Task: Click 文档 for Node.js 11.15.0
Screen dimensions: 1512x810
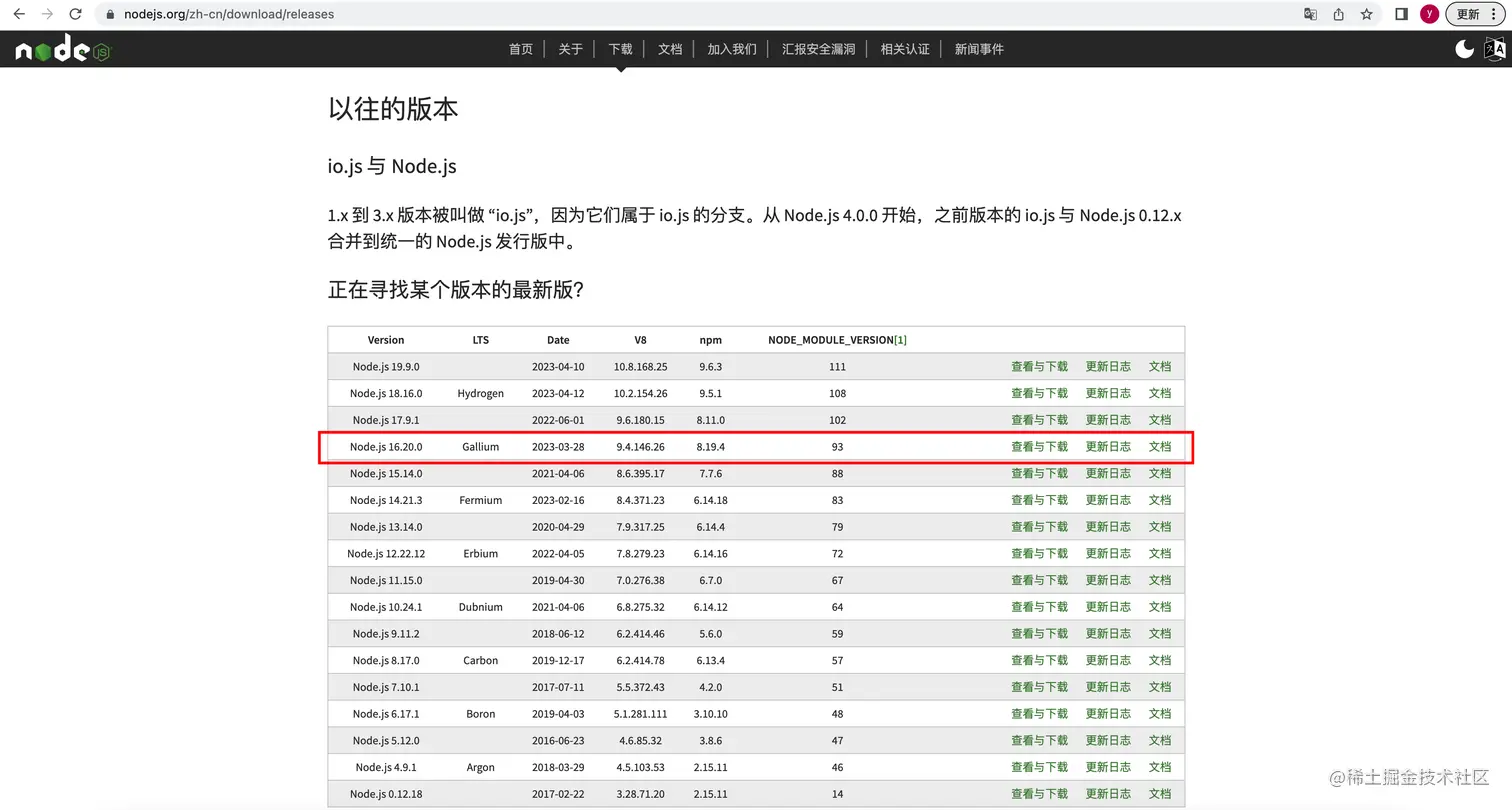Action: pyautogui.click(x=1160, y=580)
